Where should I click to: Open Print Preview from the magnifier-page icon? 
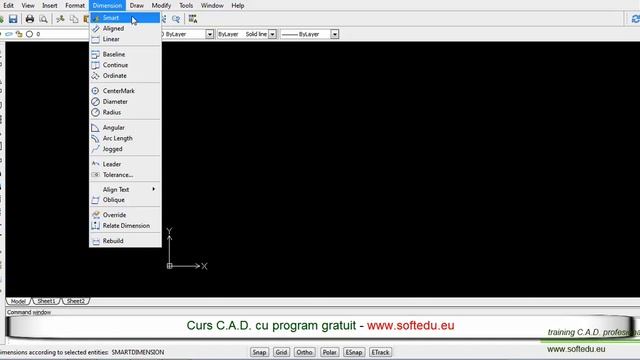[x=43, y=19]
